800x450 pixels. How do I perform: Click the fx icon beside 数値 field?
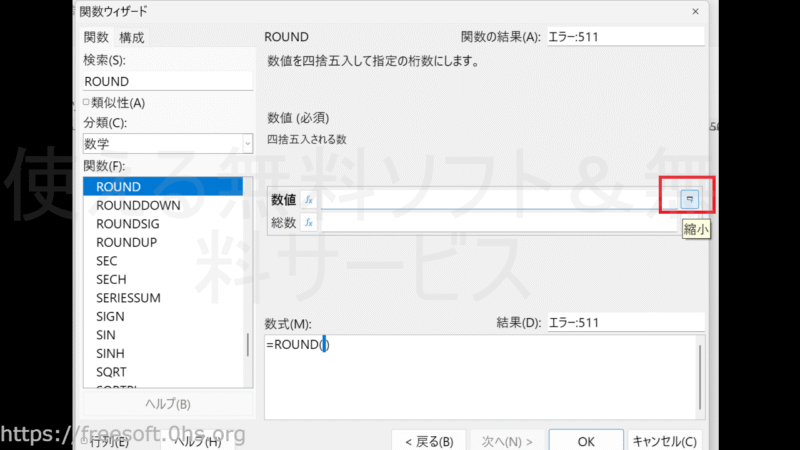pyautogui.click(x=309, y=200)
